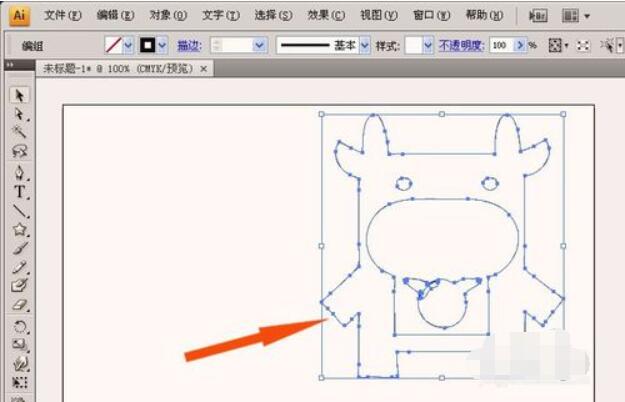
Task: Select the Type tool
Action: point(19,192)
